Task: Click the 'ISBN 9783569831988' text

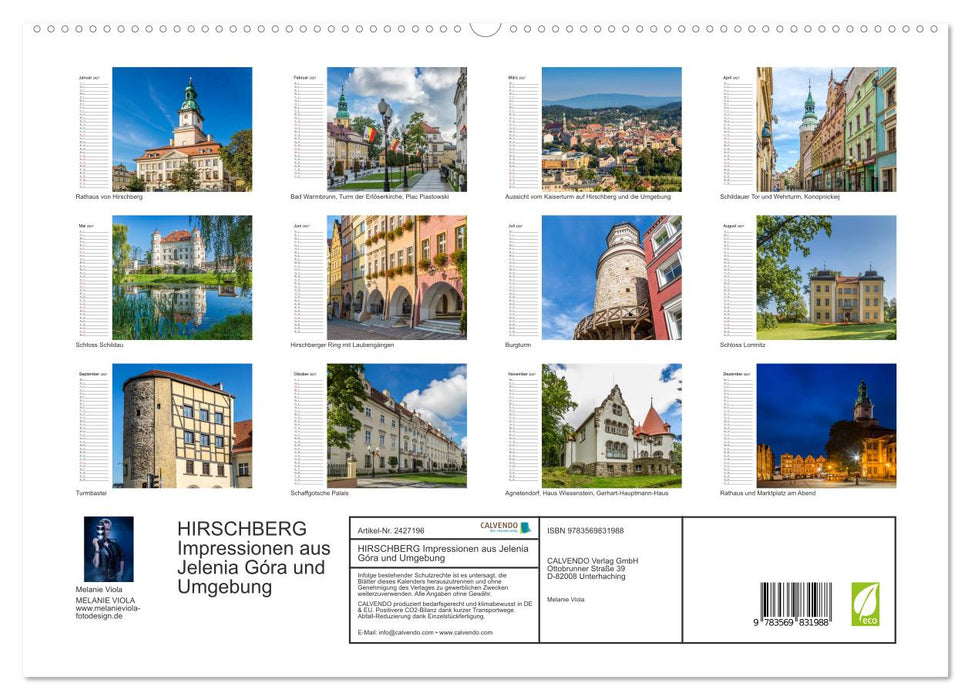Action: 585,531
